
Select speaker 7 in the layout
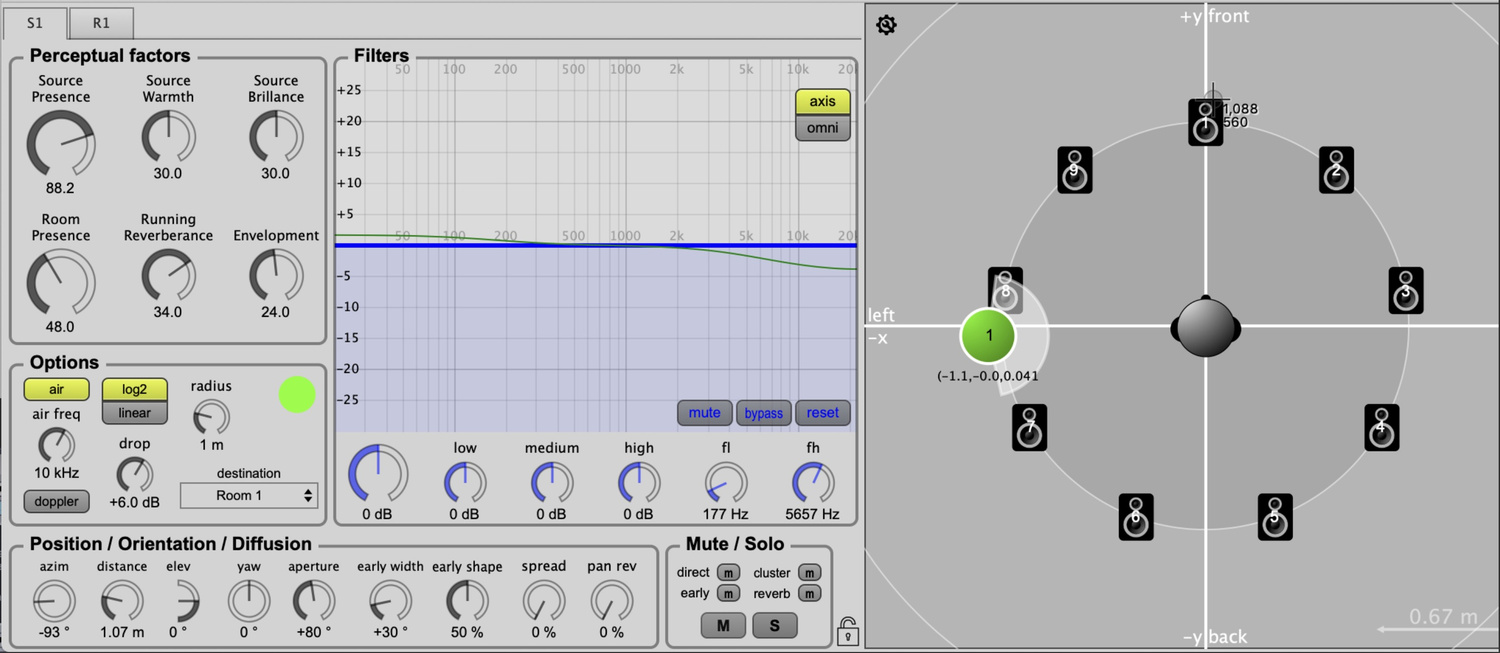(x=1029, y=428)
